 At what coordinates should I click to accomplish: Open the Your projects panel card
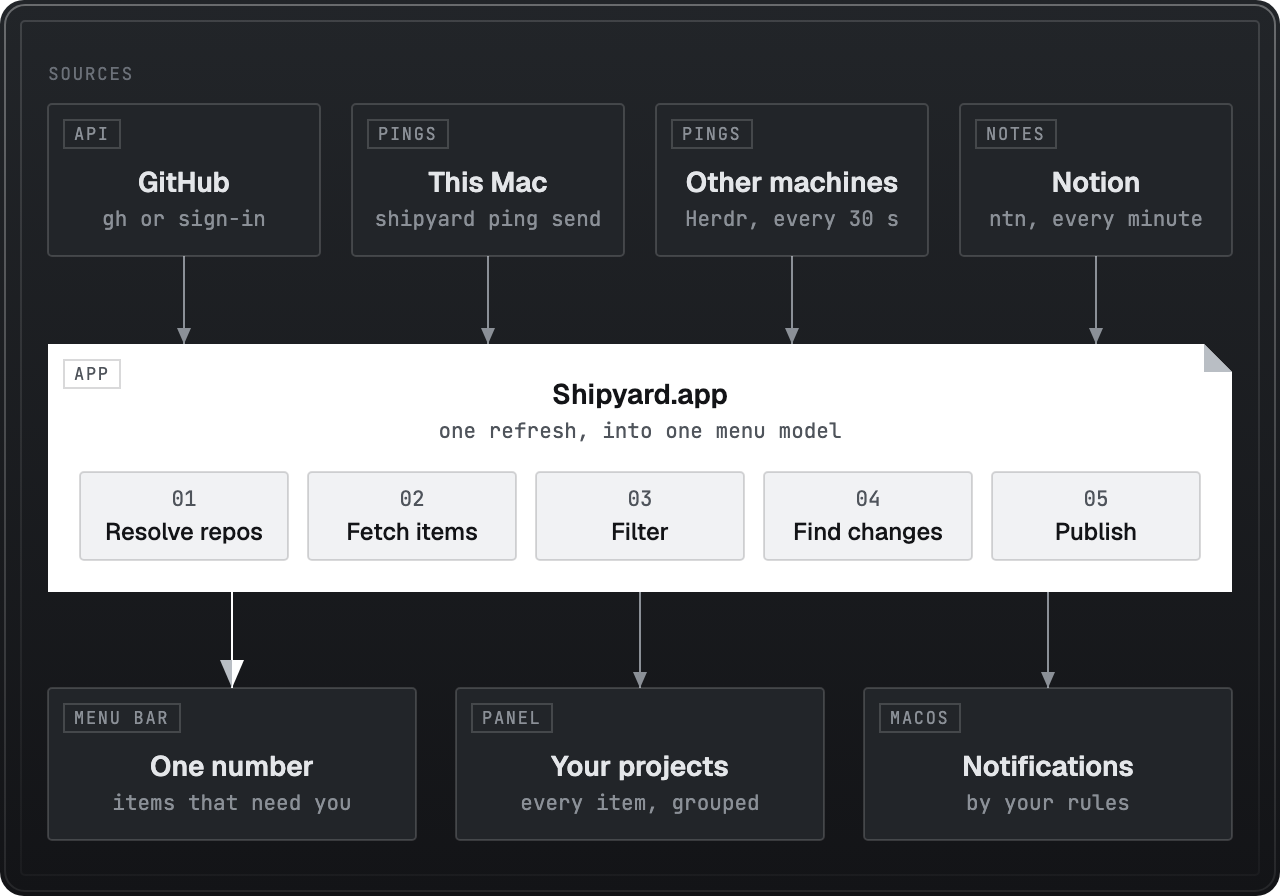click(x=640, y=764)
